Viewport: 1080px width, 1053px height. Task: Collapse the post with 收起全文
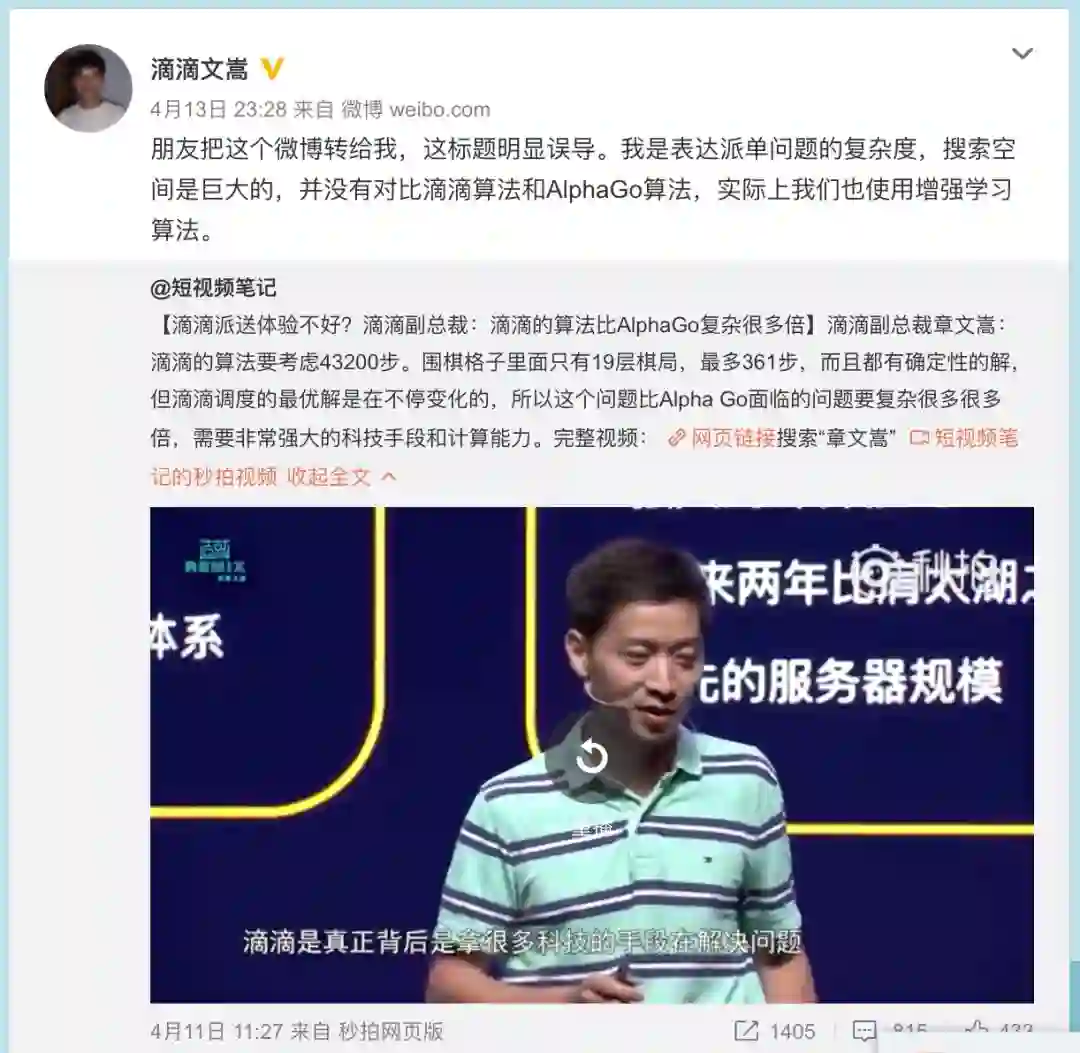pyautogui.click(x=329, y=477)
